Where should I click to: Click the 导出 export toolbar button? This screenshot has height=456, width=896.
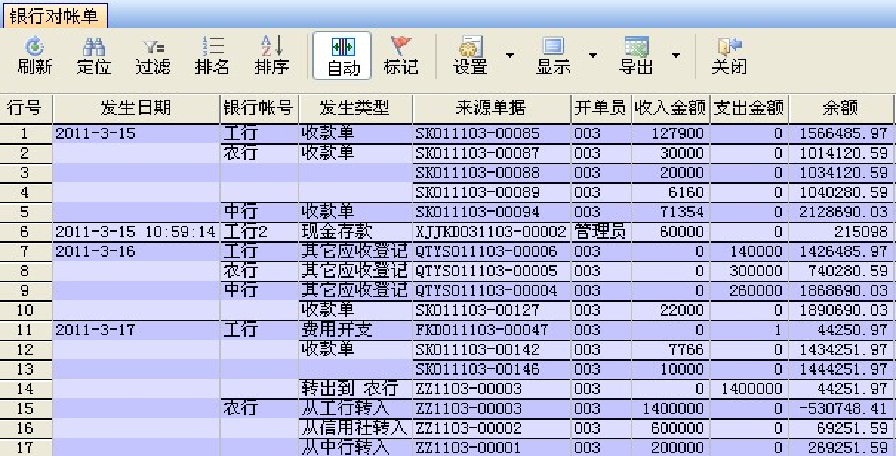pos(637,47)
